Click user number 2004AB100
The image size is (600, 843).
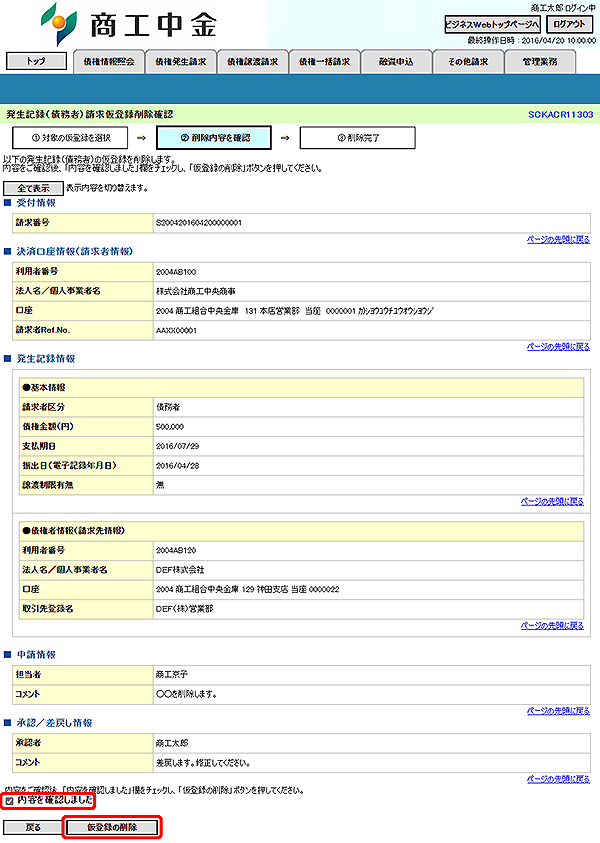click(176, 272)
